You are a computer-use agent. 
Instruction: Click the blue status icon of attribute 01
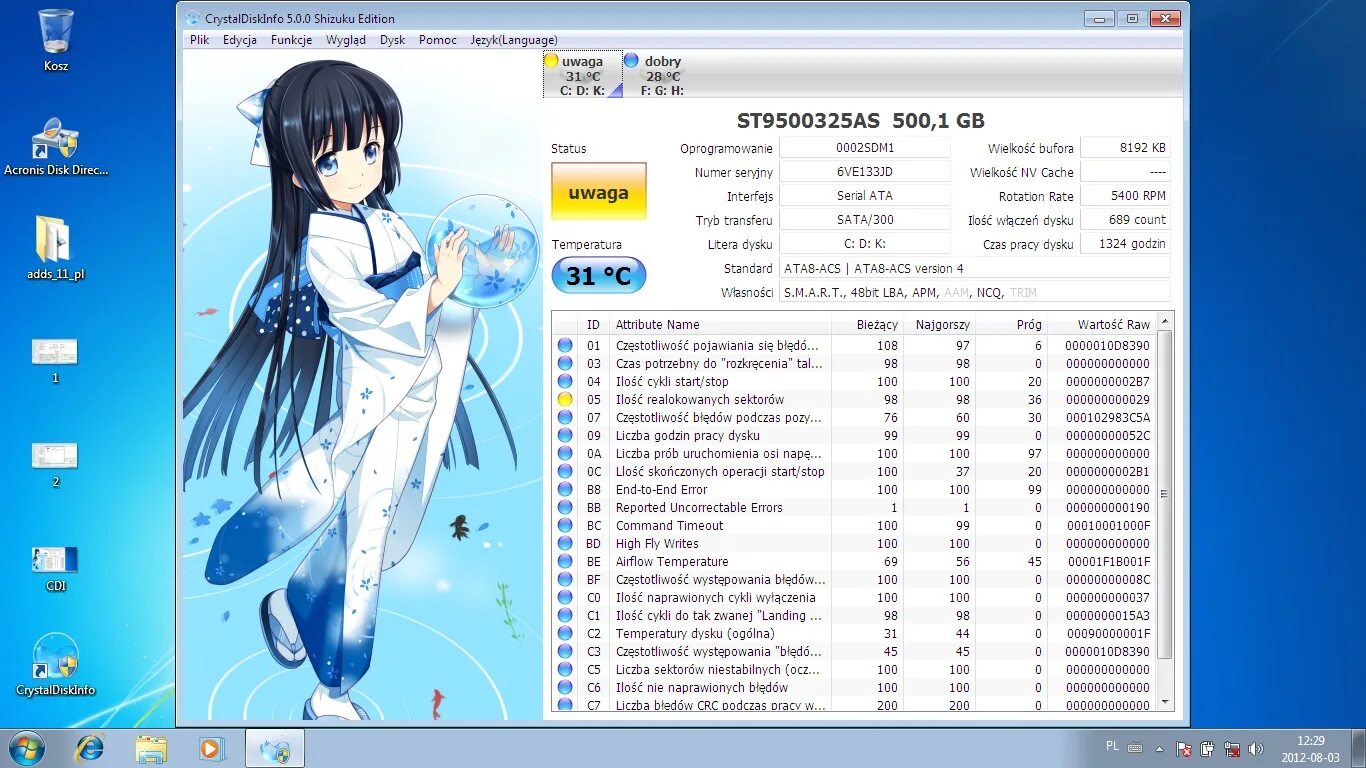point(565,345)
